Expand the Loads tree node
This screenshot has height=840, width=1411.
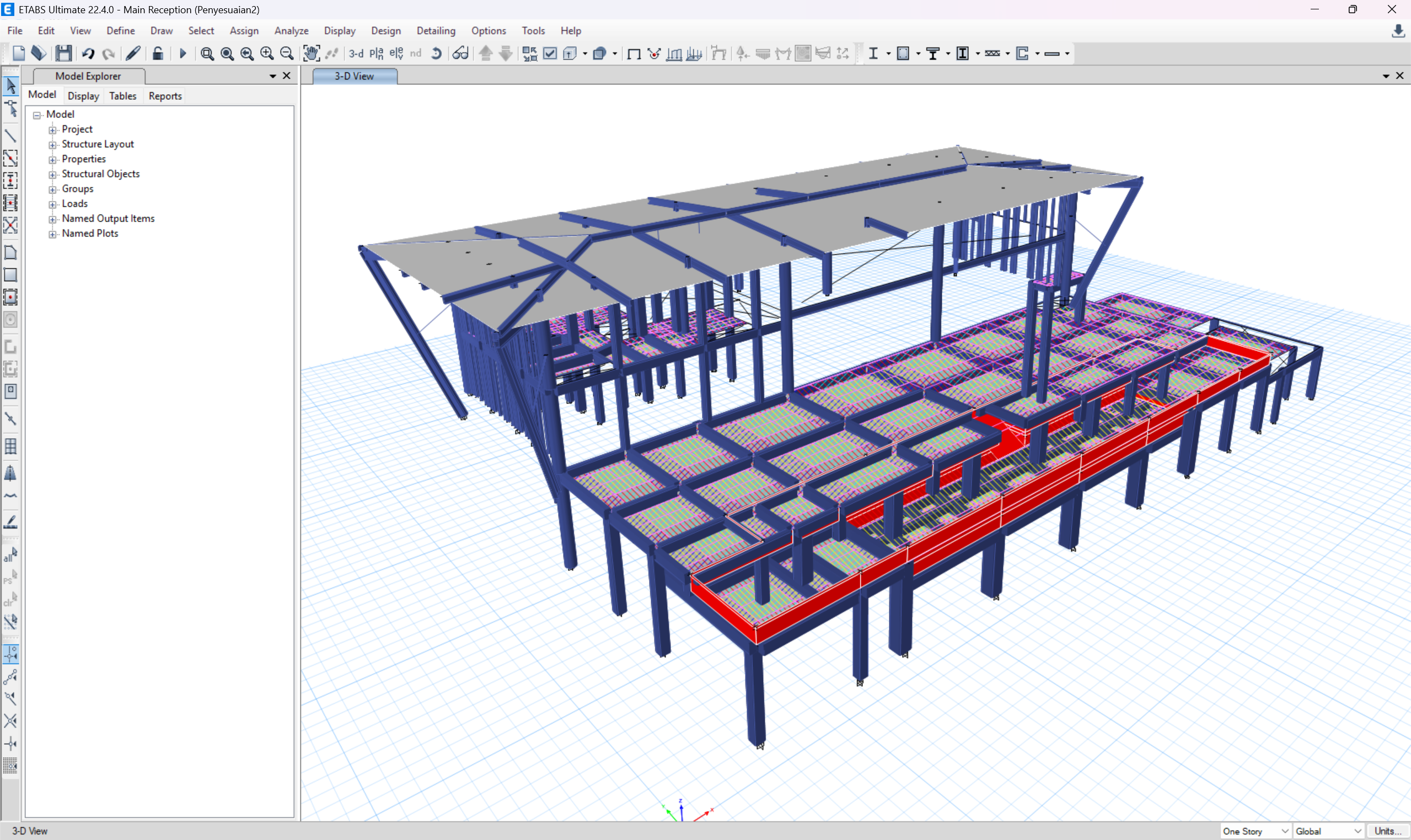pyautogui.click(x=53, y=204)
